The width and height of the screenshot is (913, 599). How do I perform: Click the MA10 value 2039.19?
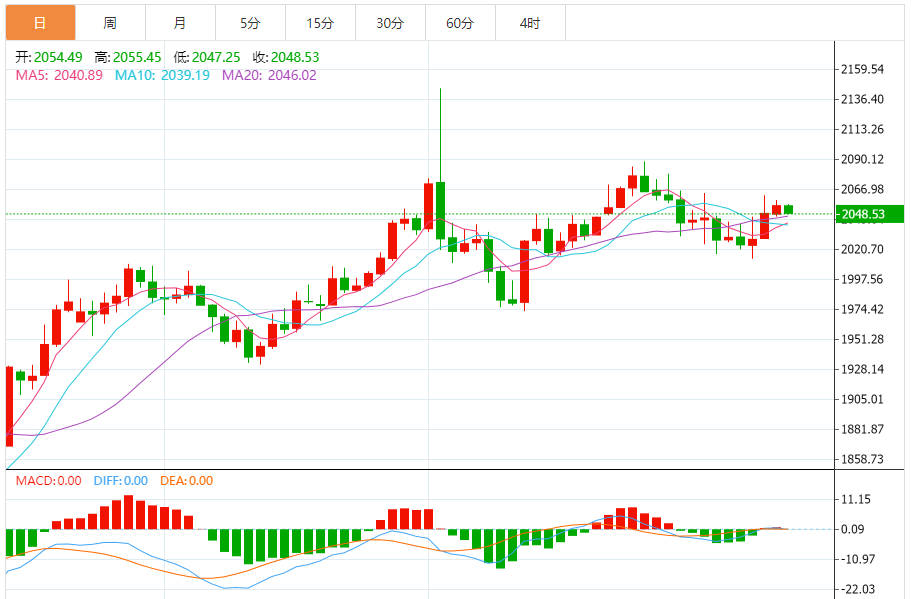(185, 75)
